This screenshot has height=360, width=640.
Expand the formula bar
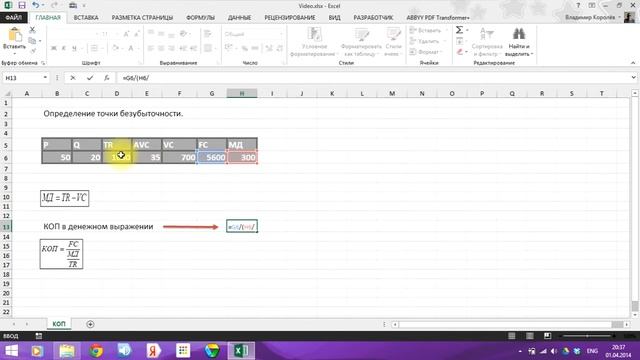pos(633,78)
